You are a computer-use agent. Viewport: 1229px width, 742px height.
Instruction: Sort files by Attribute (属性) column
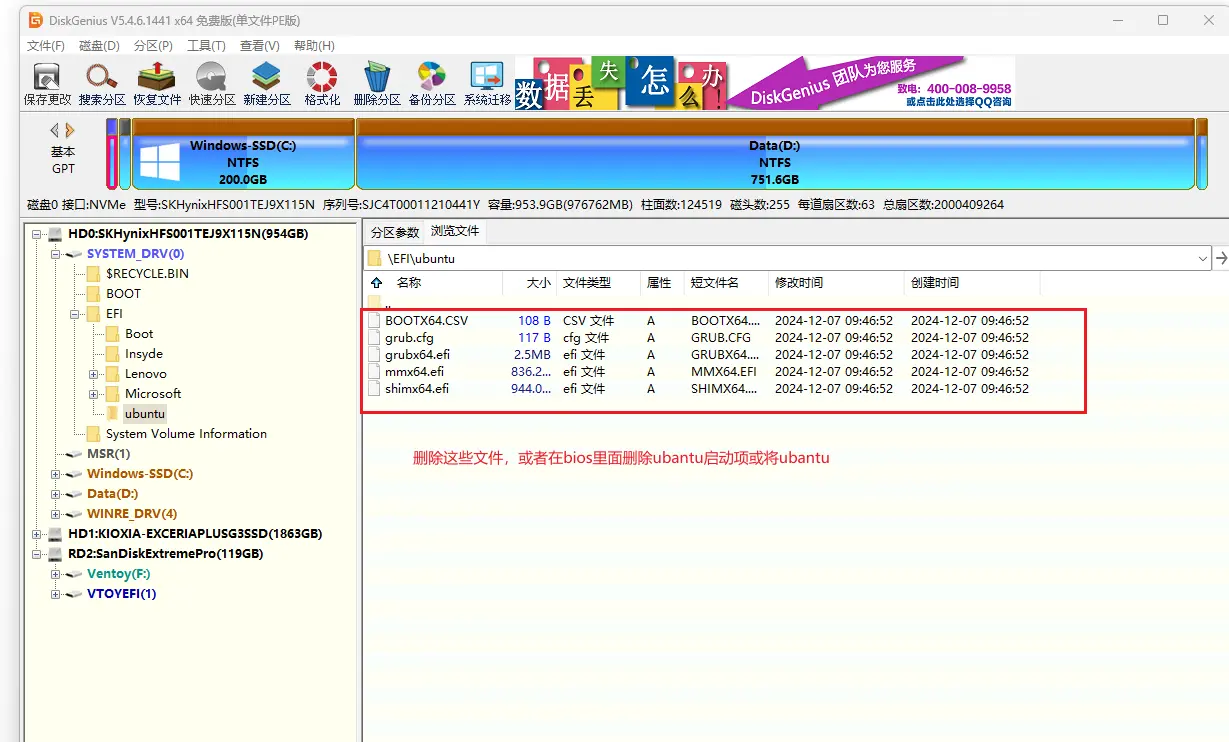(662, 283)
